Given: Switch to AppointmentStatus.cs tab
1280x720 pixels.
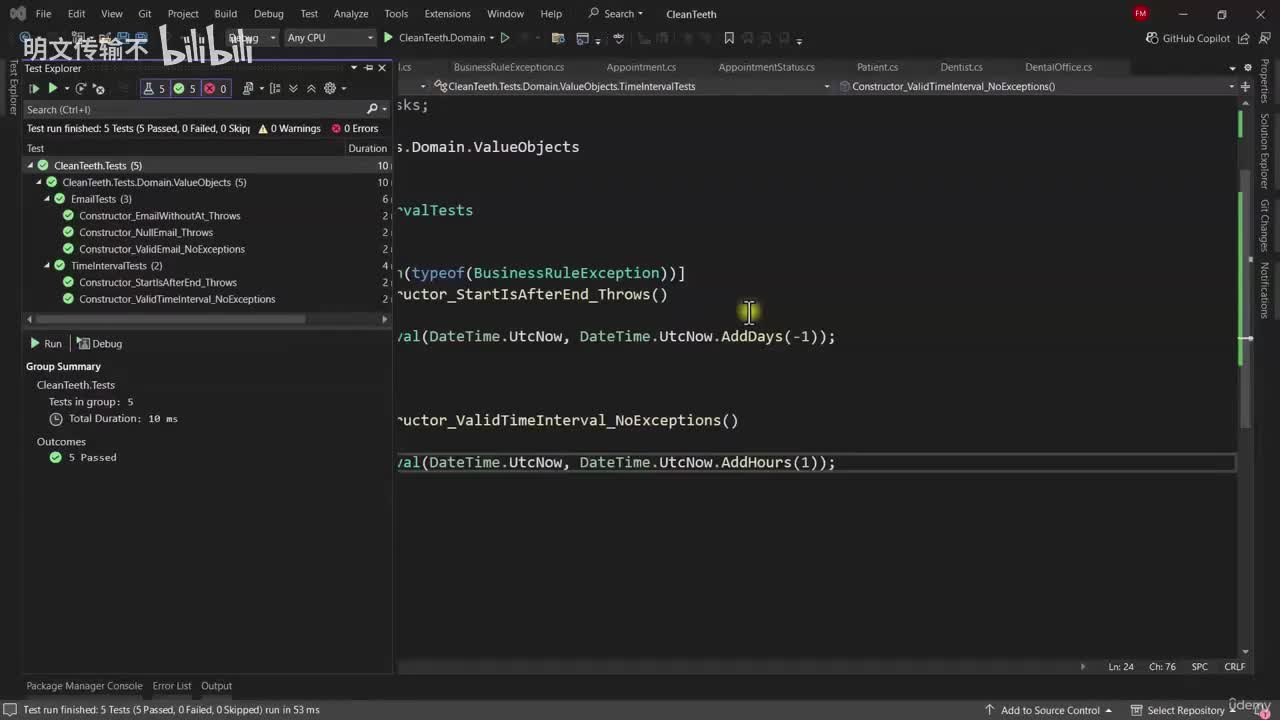Looking at the screenshot, I should [x=766, y=67].
